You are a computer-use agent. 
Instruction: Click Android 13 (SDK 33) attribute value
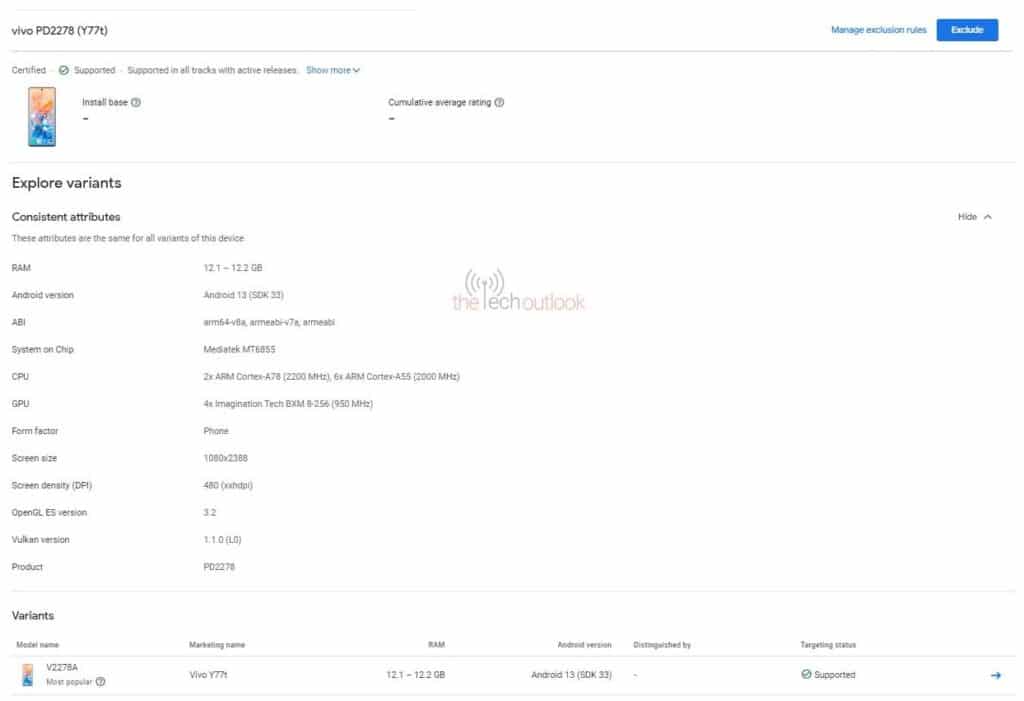pyautogui.click(x=244, y=295)
